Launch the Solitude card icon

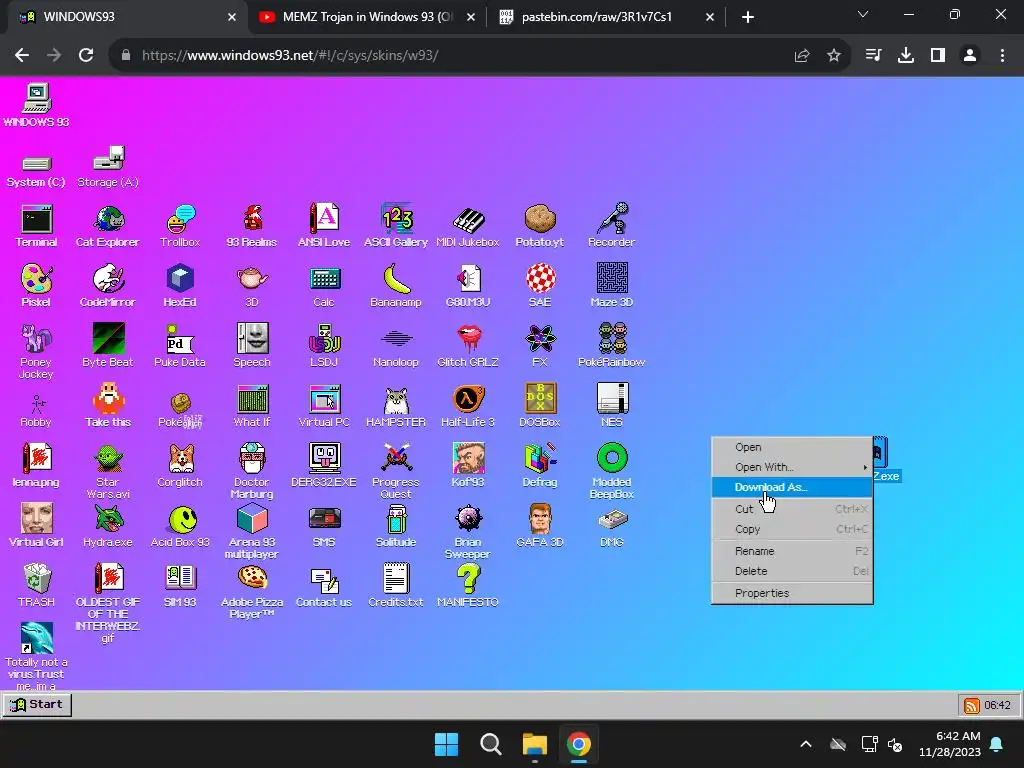click(396, 526)
